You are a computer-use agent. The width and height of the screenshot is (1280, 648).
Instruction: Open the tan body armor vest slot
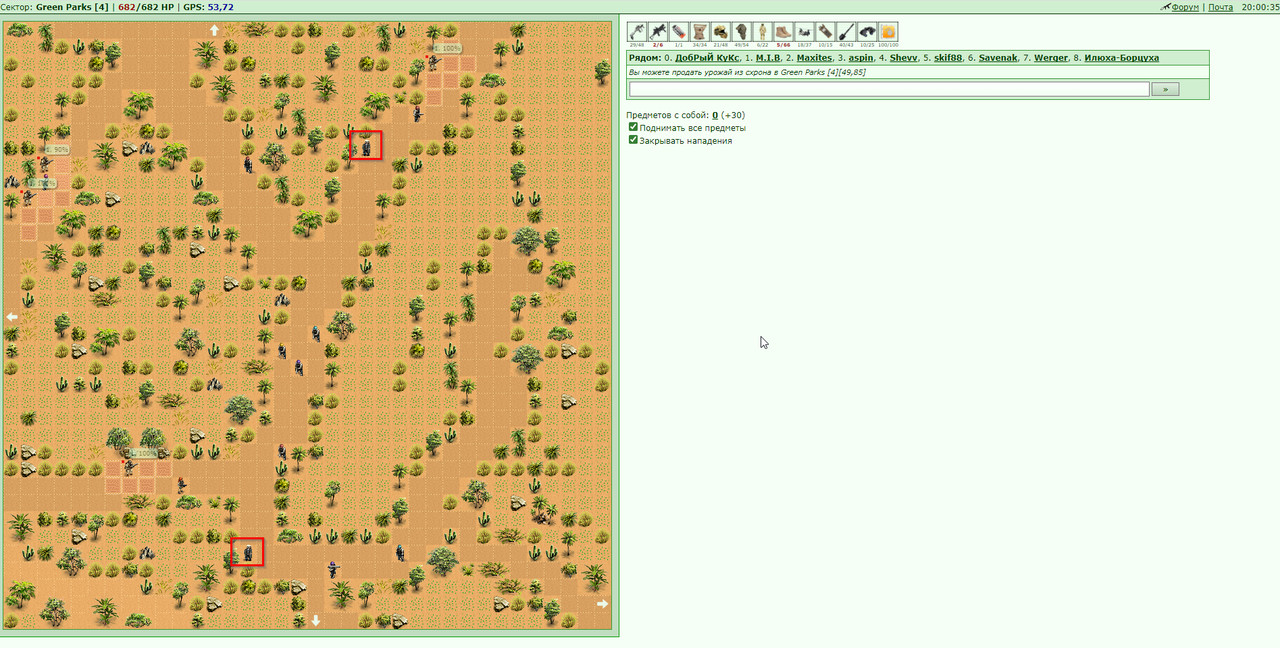pos(699,32)
